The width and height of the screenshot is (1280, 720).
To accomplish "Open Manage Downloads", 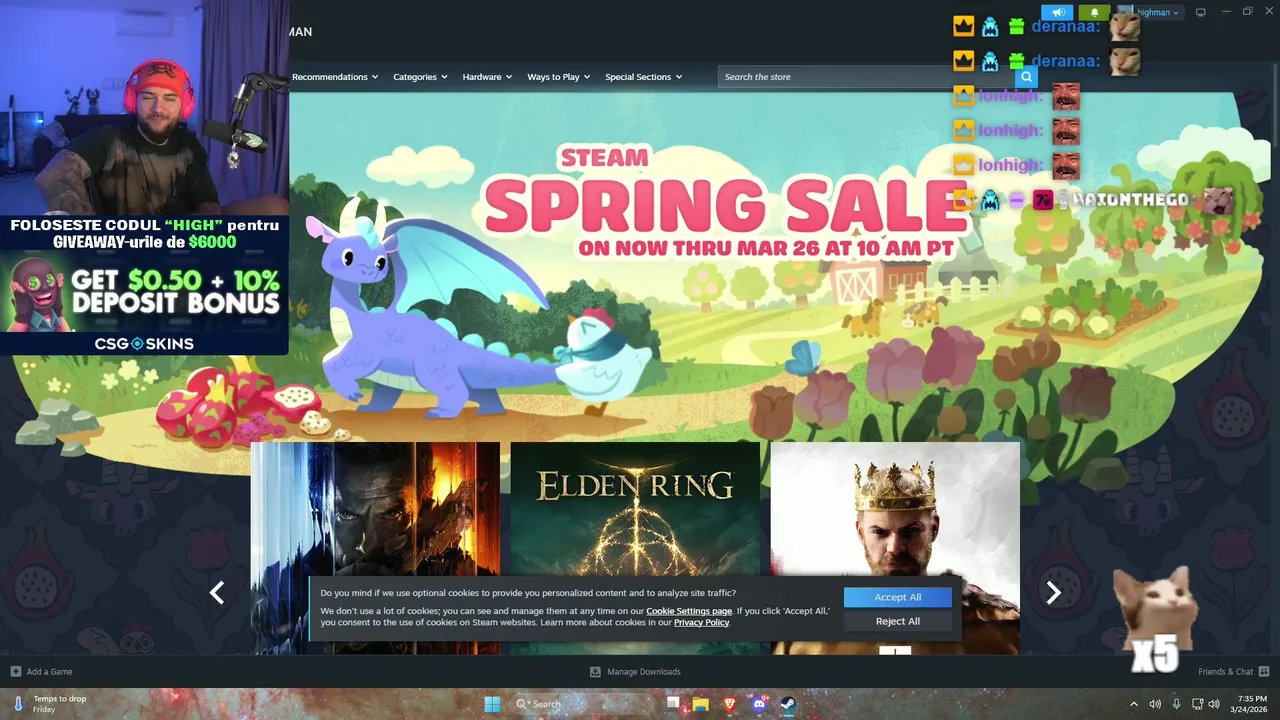I will tap(635, 672).
